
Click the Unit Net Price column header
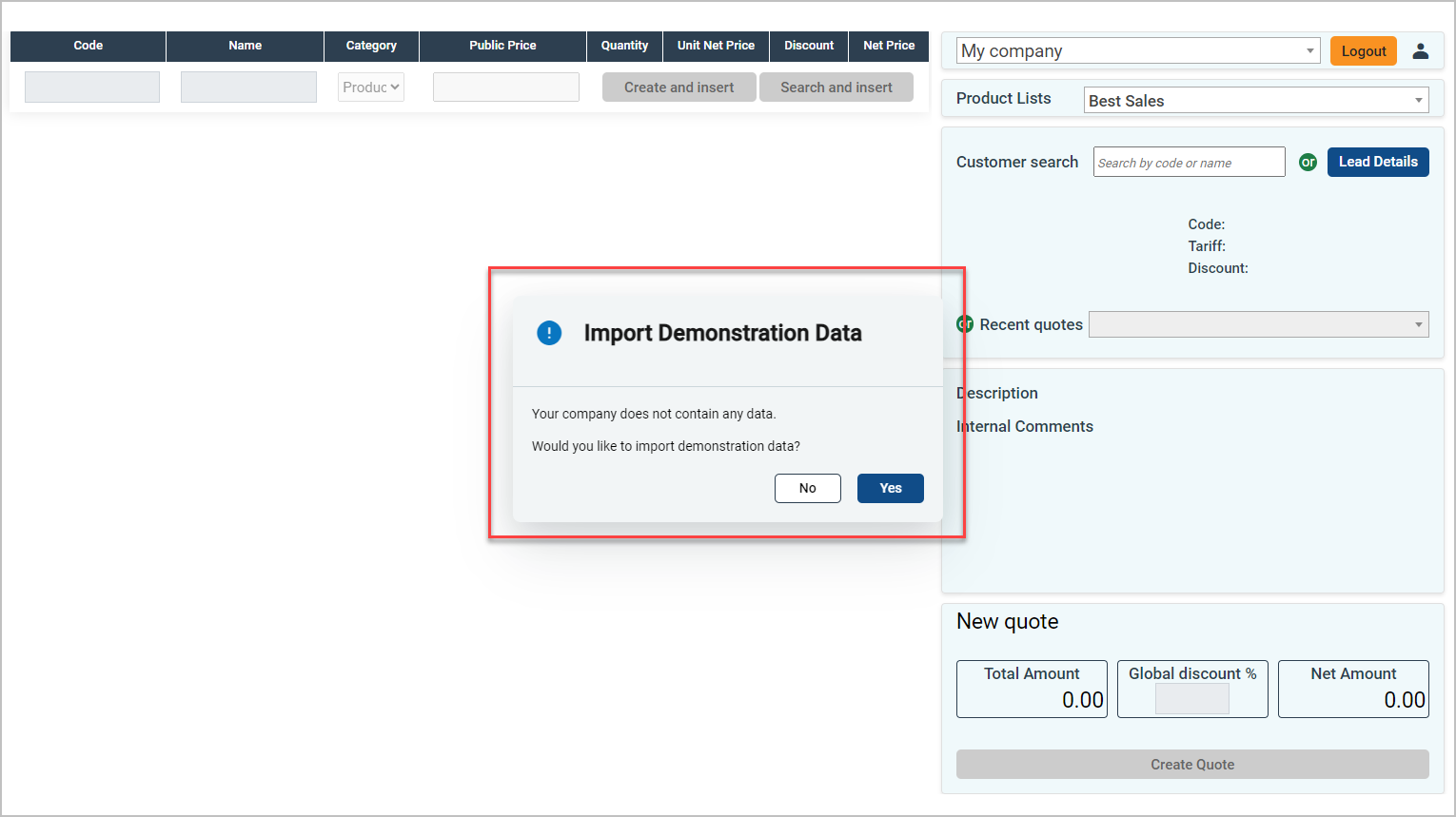point(716,46)
